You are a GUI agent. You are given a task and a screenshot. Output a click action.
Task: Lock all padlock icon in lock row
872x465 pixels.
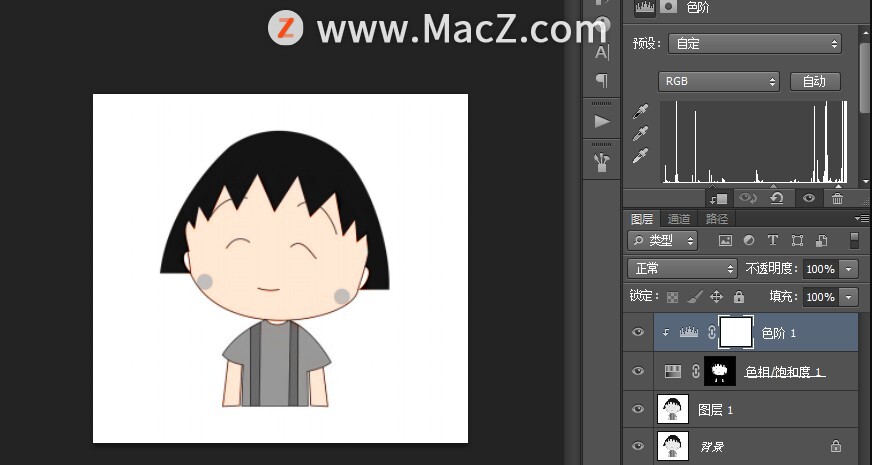pyautogui.click(x=739, y=296)
